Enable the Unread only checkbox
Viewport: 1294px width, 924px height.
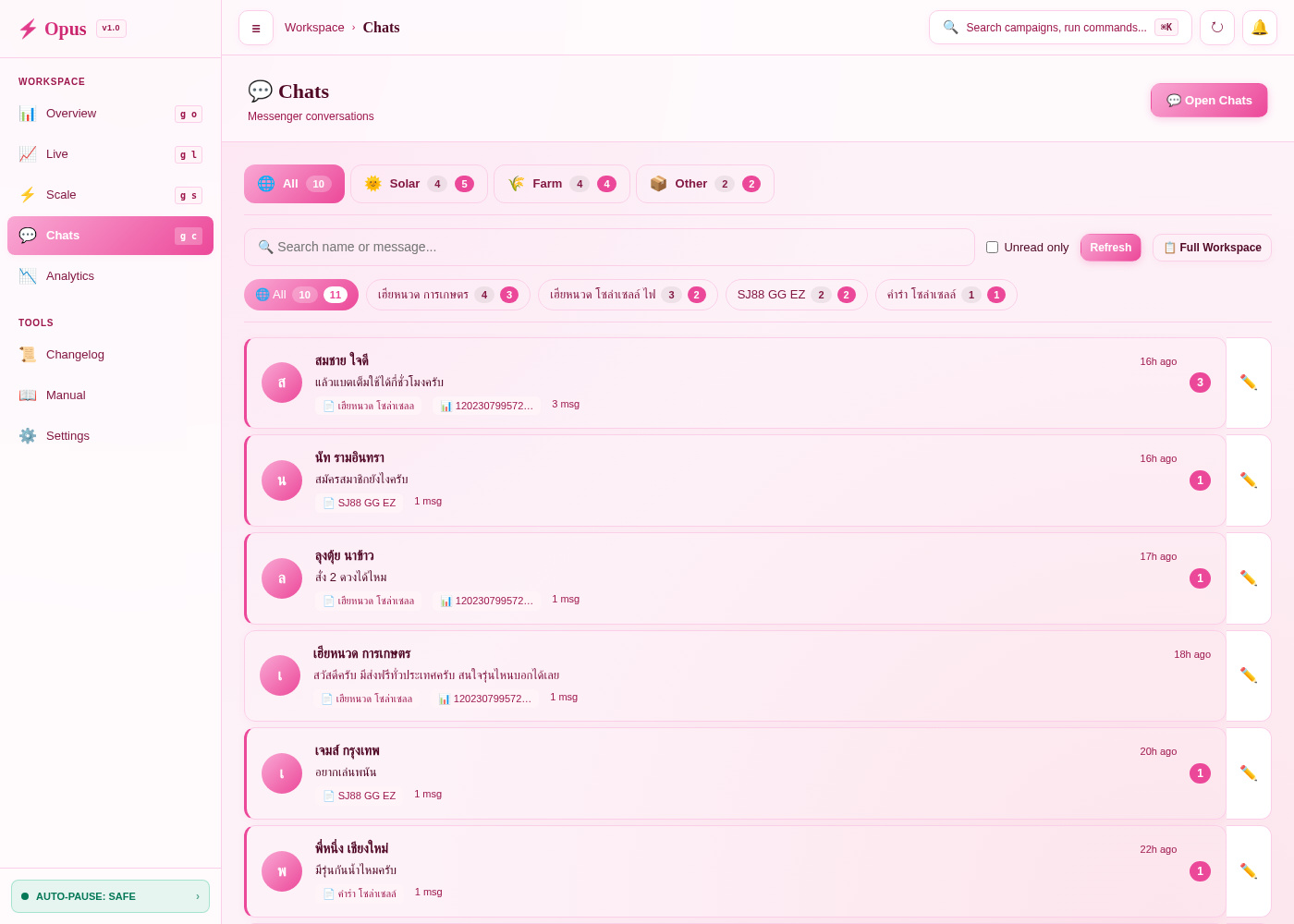pyautogui.click(x=993, y=248)
